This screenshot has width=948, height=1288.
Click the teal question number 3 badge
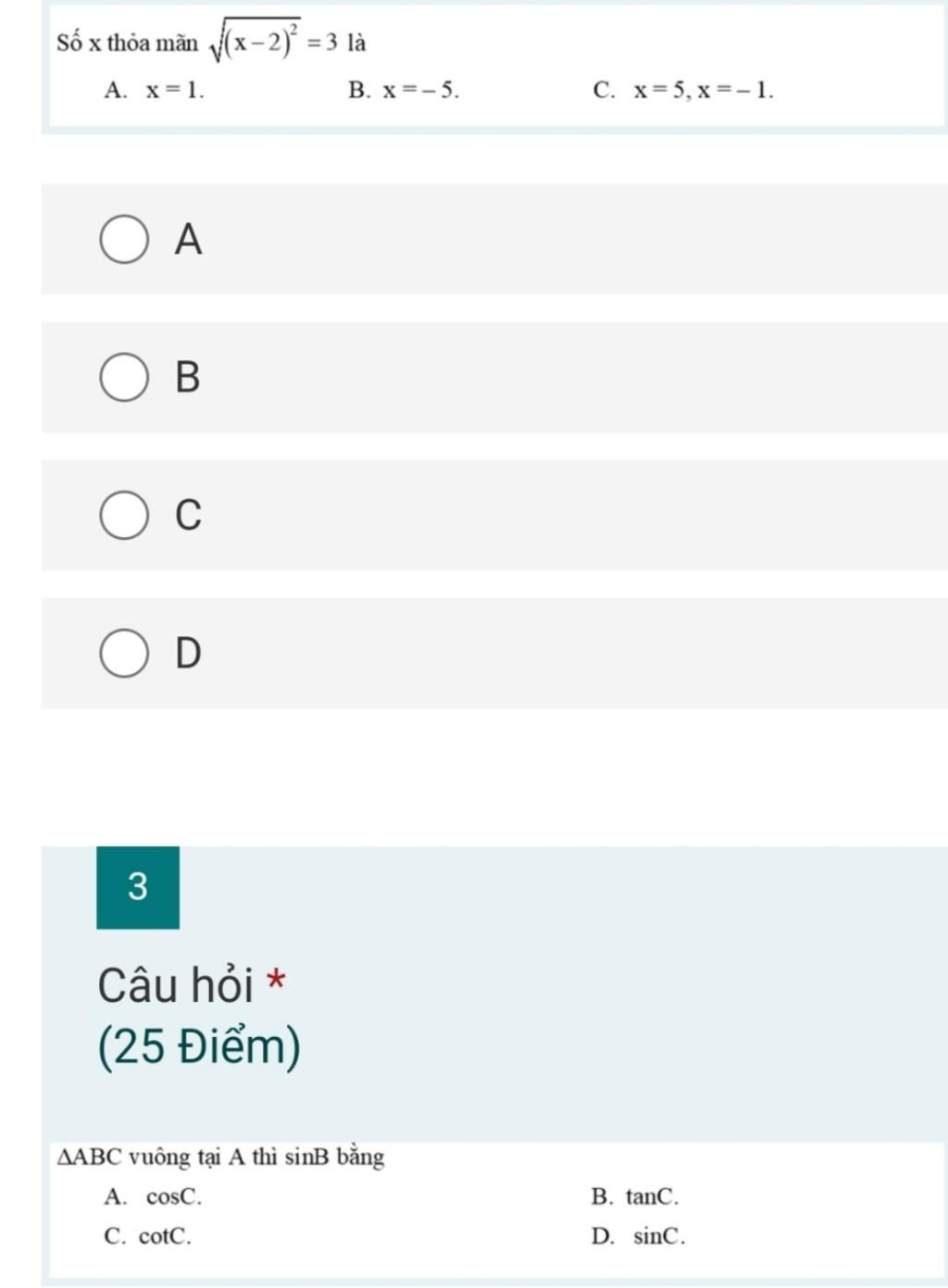138,887
